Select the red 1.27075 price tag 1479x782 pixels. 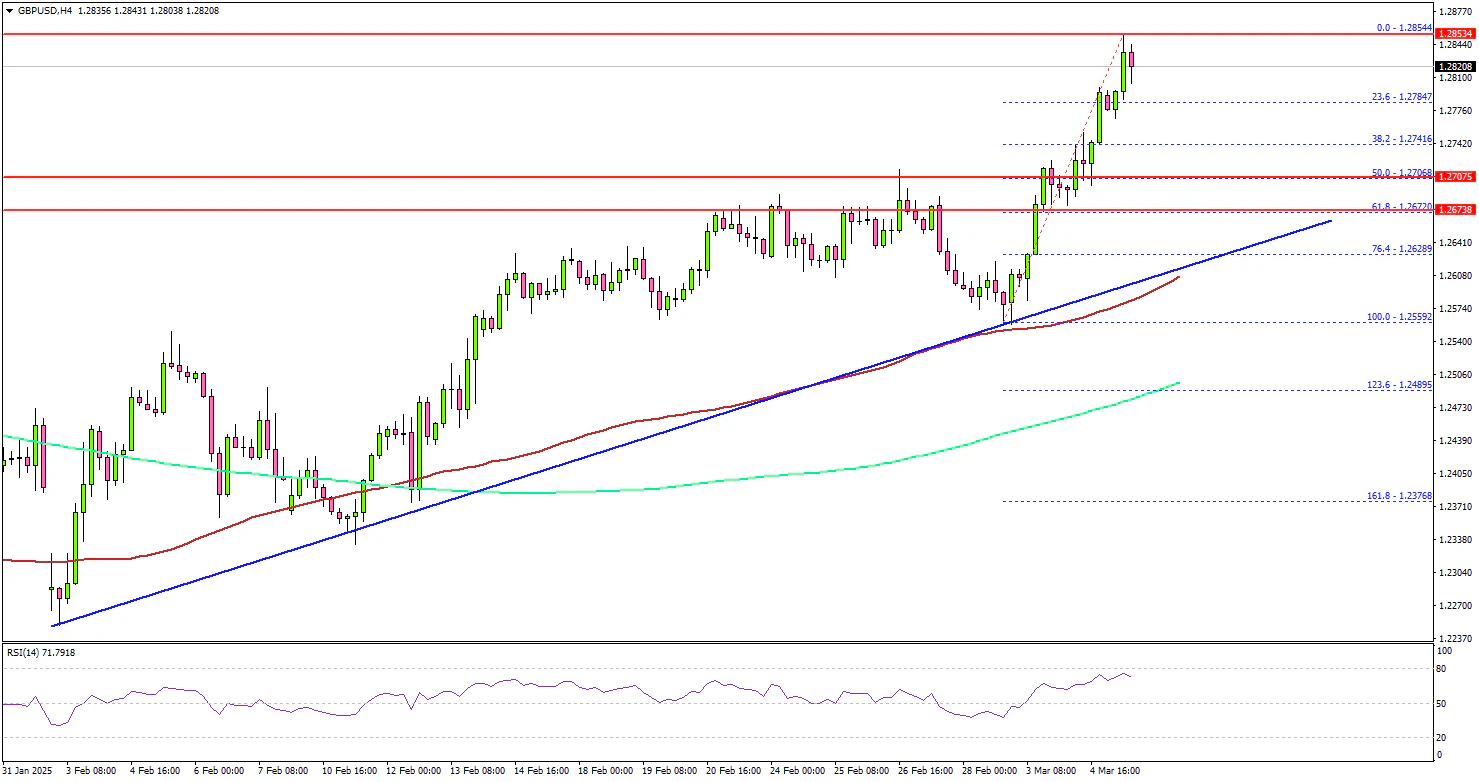point(1456,177)
